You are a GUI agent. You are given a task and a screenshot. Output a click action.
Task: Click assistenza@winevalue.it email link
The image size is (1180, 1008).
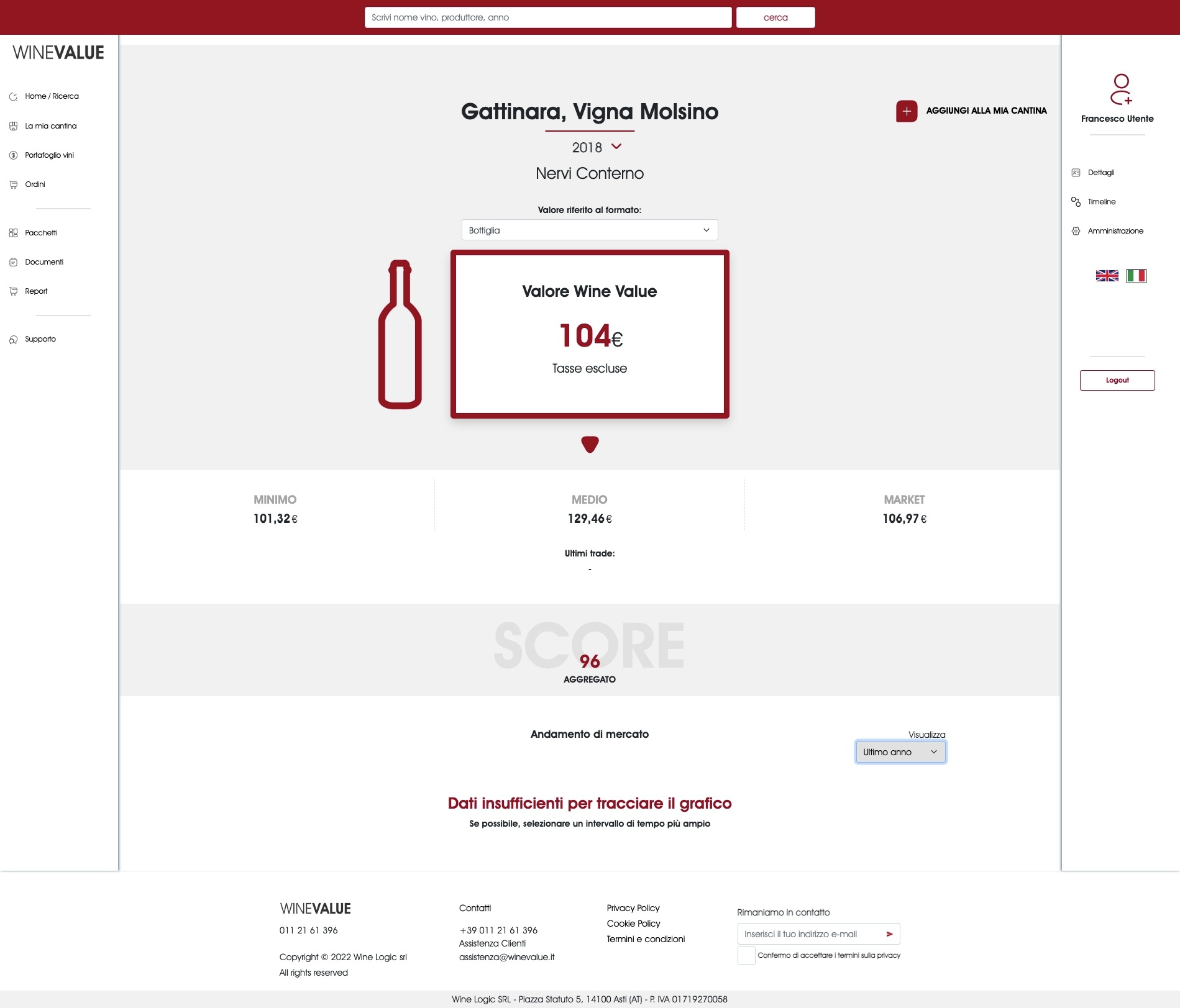(506, 957)
